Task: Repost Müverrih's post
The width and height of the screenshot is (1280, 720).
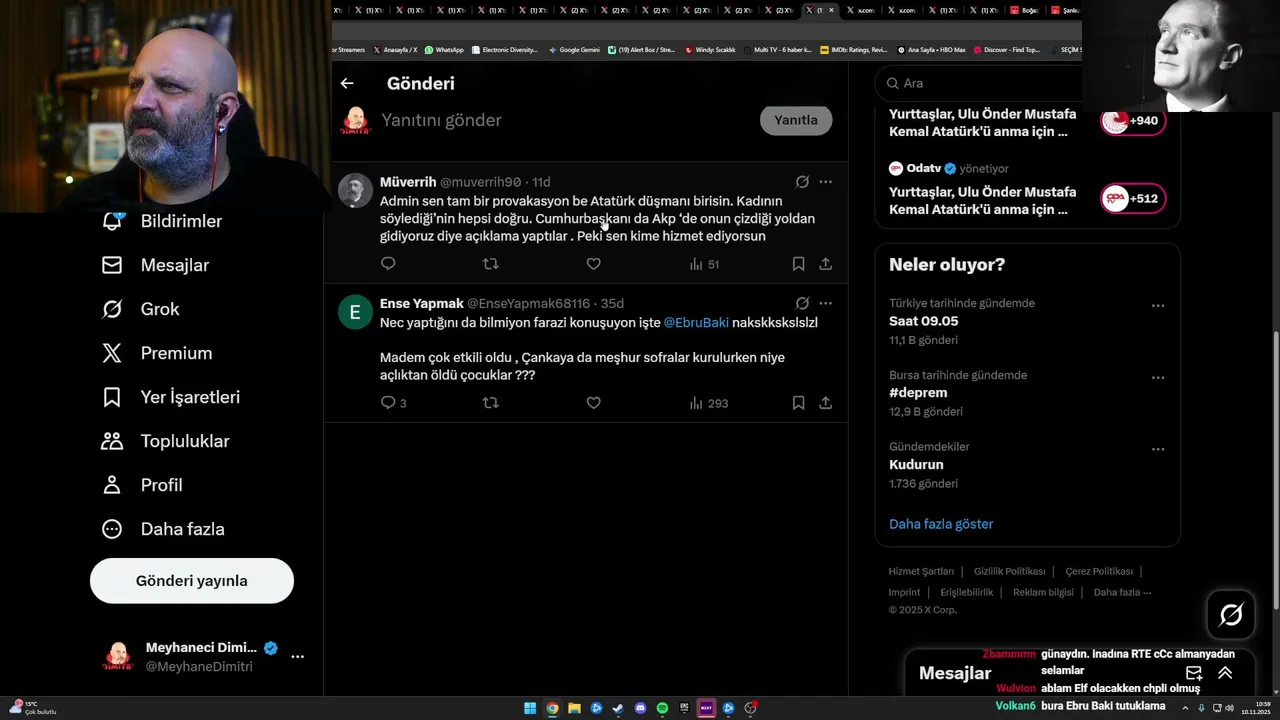Action: pos(491,264)
